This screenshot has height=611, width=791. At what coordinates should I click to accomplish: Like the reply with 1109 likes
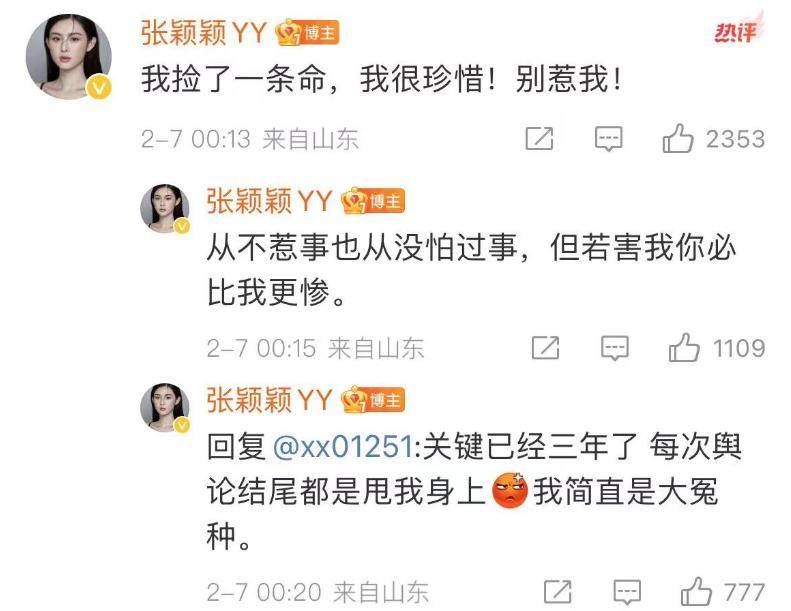(684, 348)
